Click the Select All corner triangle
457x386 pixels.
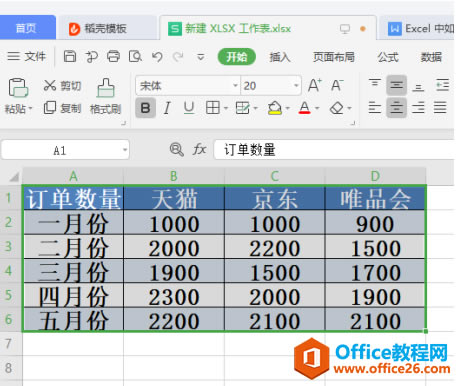(x=14, y=176)
